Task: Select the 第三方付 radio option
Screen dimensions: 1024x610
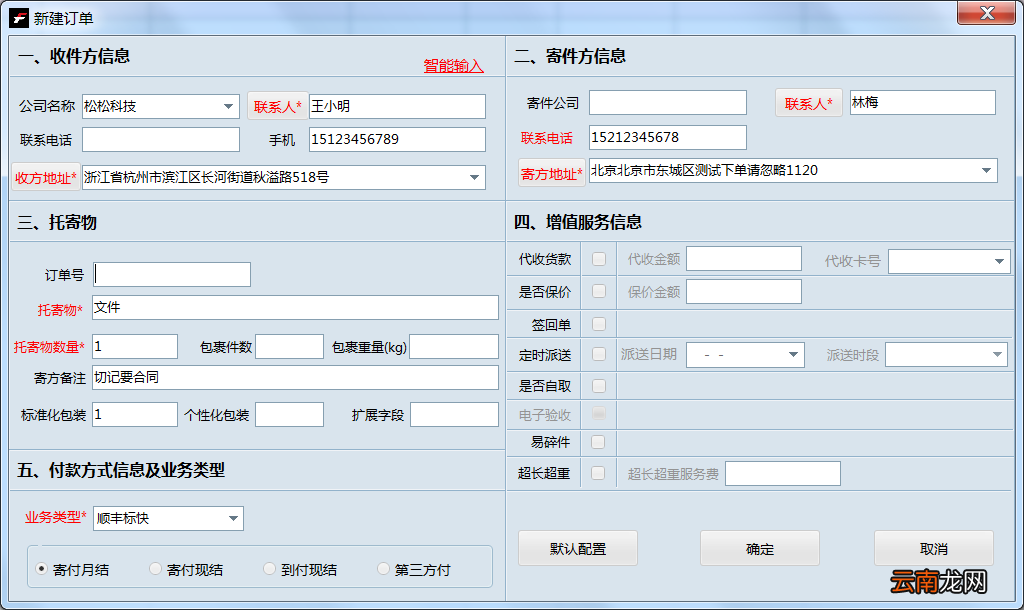Action: (383, 569)
